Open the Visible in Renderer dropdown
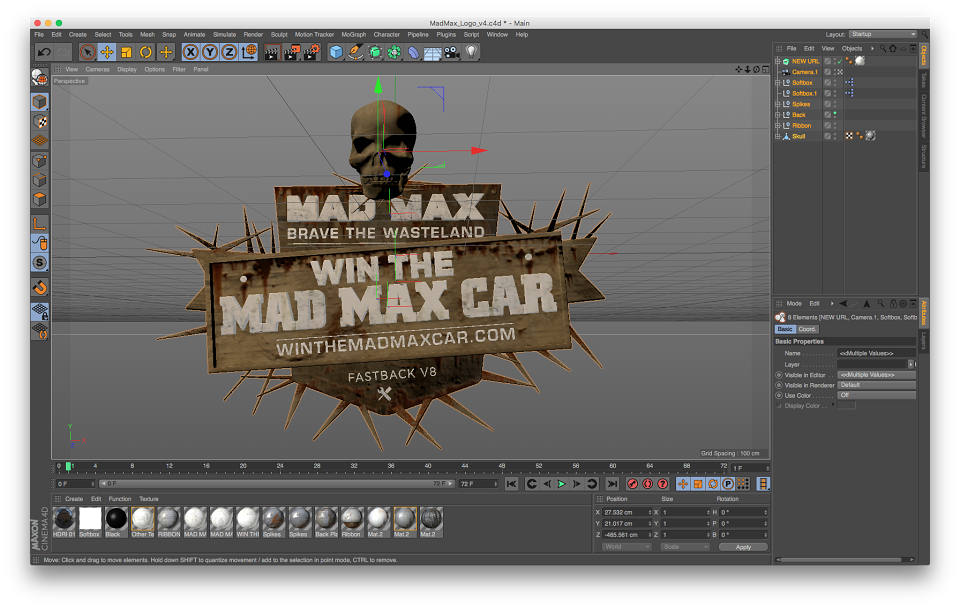This screenshot has width=960, height=608. coord(876,385)
